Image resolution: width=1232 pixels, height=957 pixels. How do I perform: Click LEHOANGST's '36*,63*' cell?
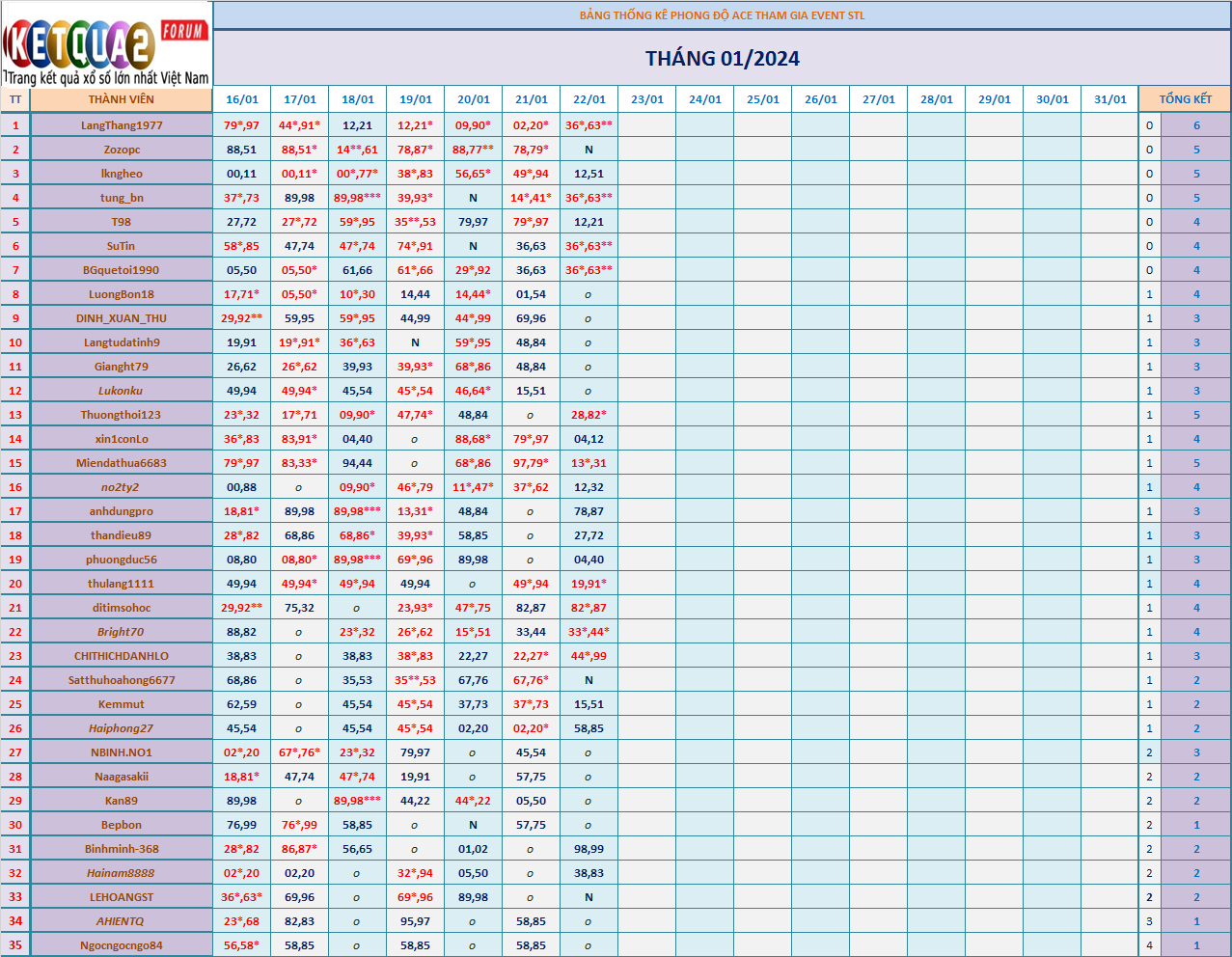coord(242,897)
